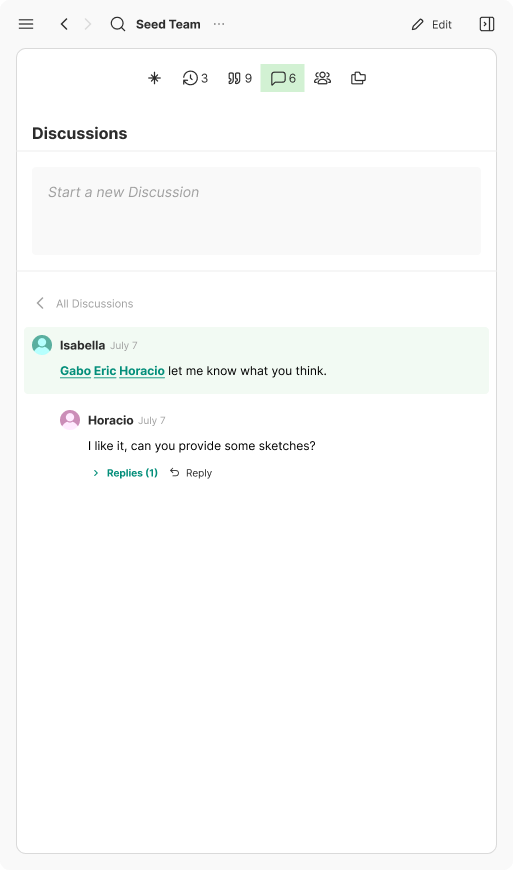Click the Edit pencil button

pyautogui.click(x=431, y=24)
